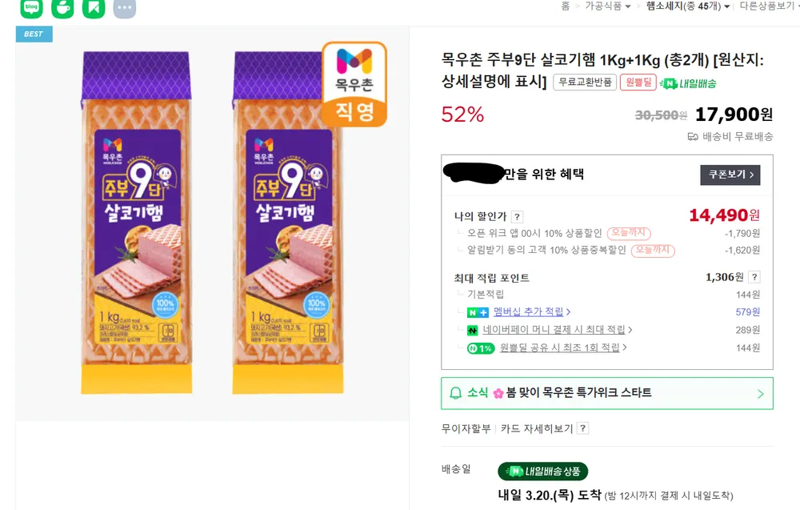Share via the green blog icon
This screenshot has height=510, width=800.
coord(32,7)
